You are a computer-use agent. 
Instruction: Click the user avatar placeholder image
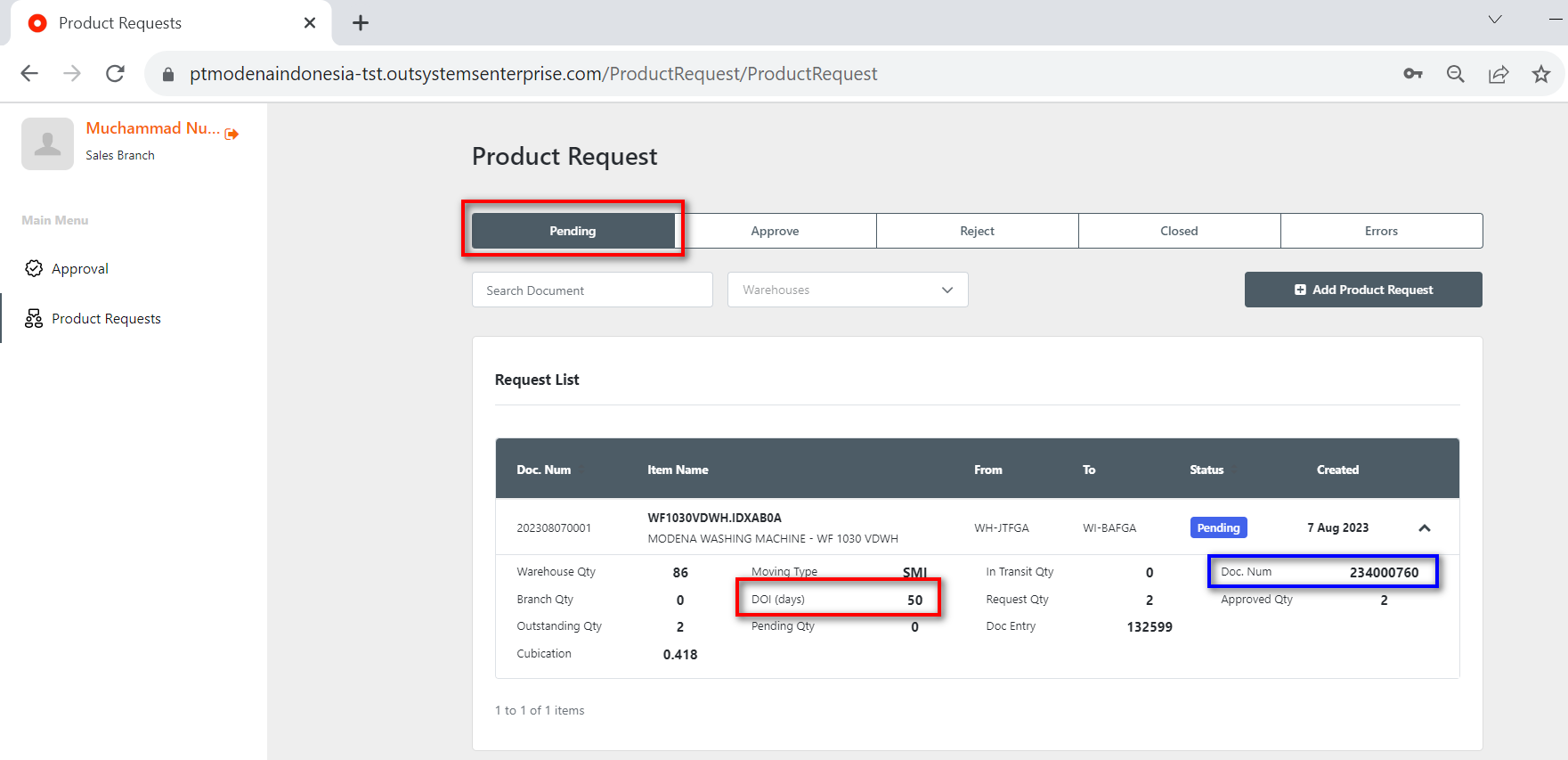point(47,143)
